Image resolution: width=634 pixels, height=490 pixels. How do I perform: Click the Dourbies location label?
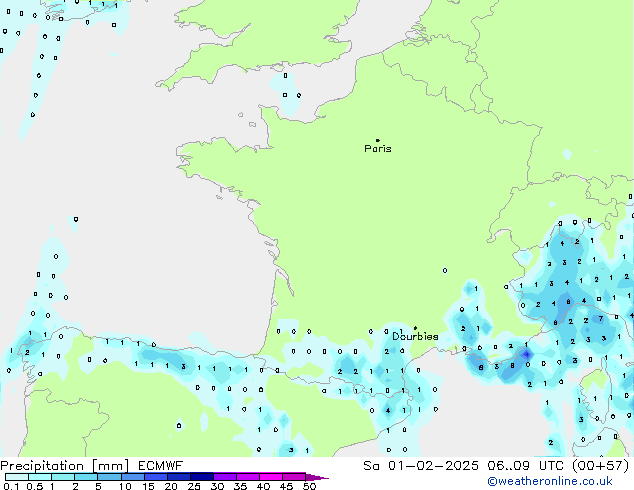tap(415, 336)
